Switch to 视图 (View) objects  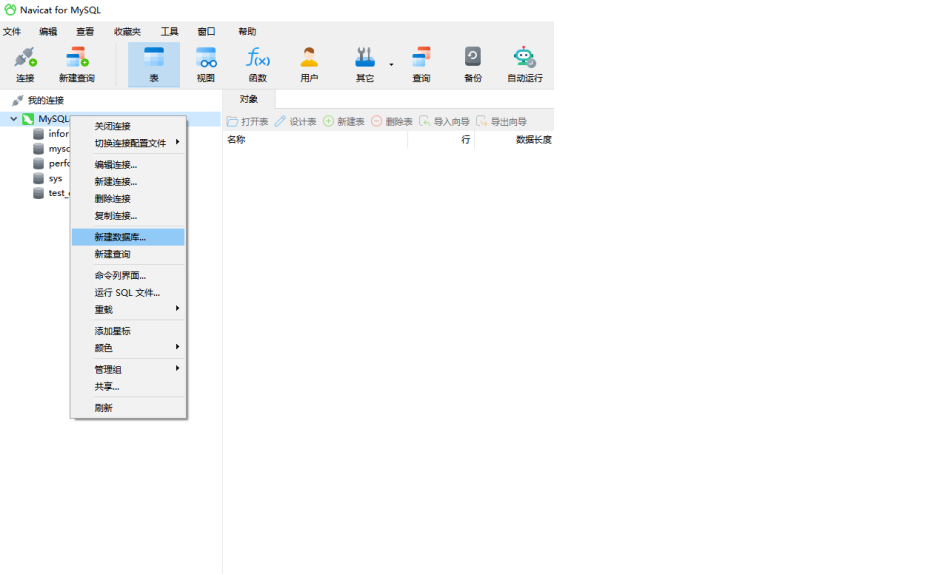(206, 64)
